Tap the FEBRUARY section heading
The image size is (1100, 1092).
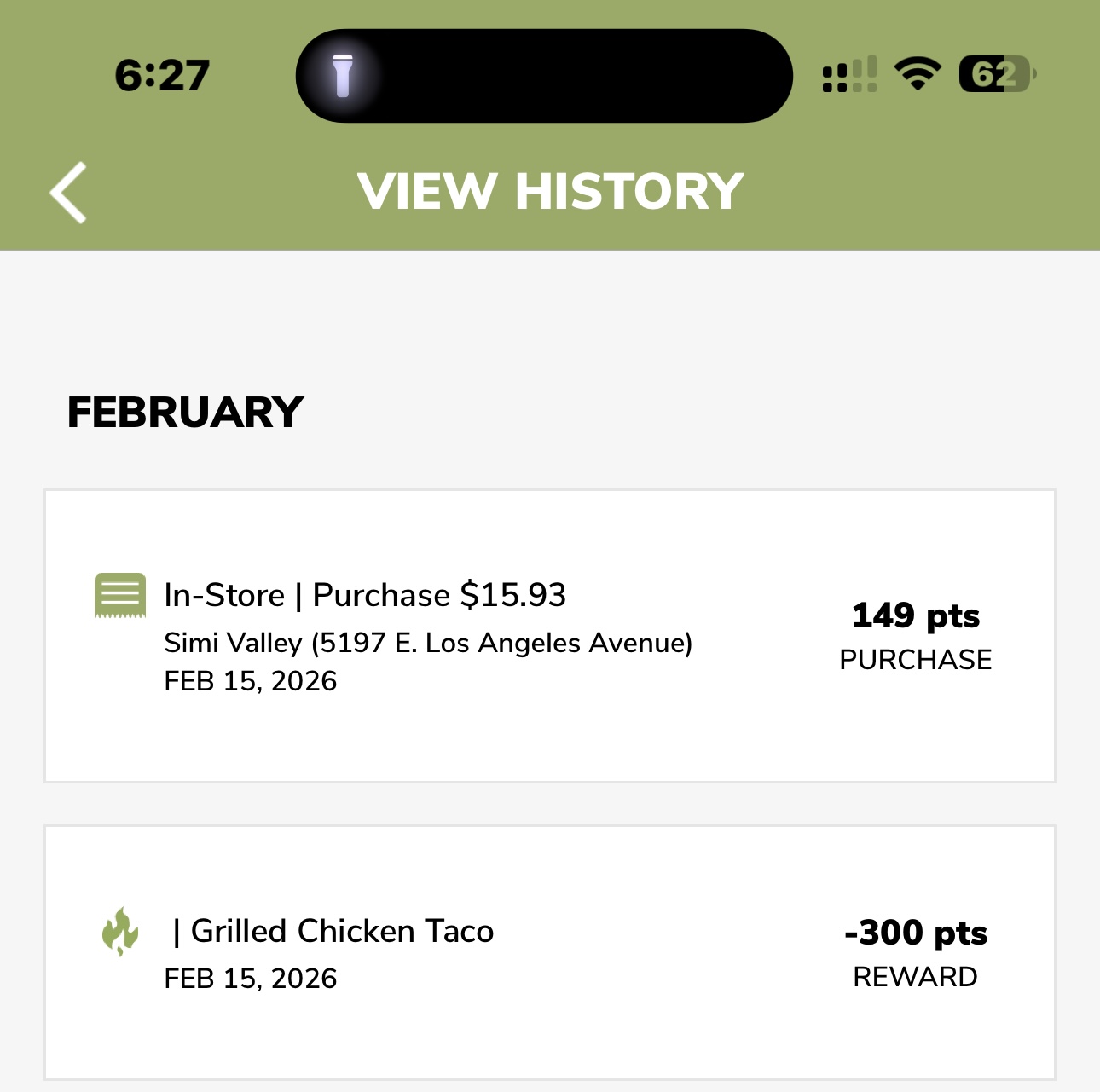pos(185,413)
